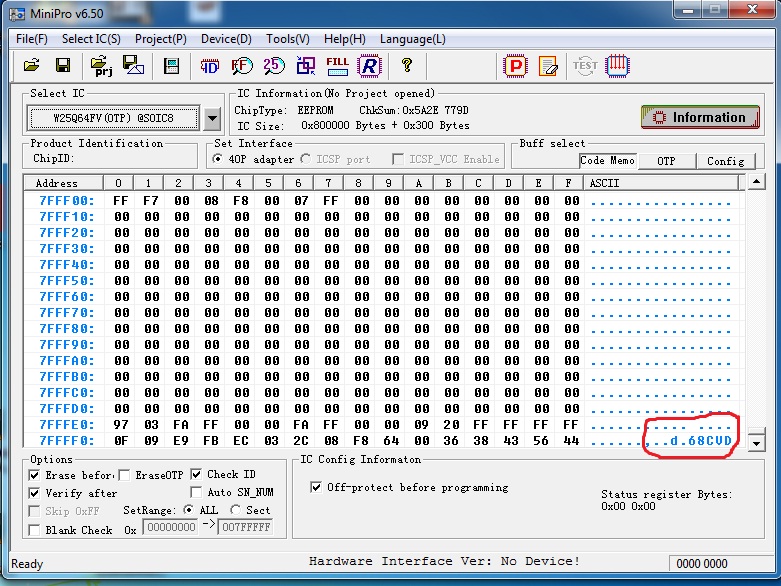Open the Device(D) menu
This screenshot has width=781, height=586.
pos(226,39)
